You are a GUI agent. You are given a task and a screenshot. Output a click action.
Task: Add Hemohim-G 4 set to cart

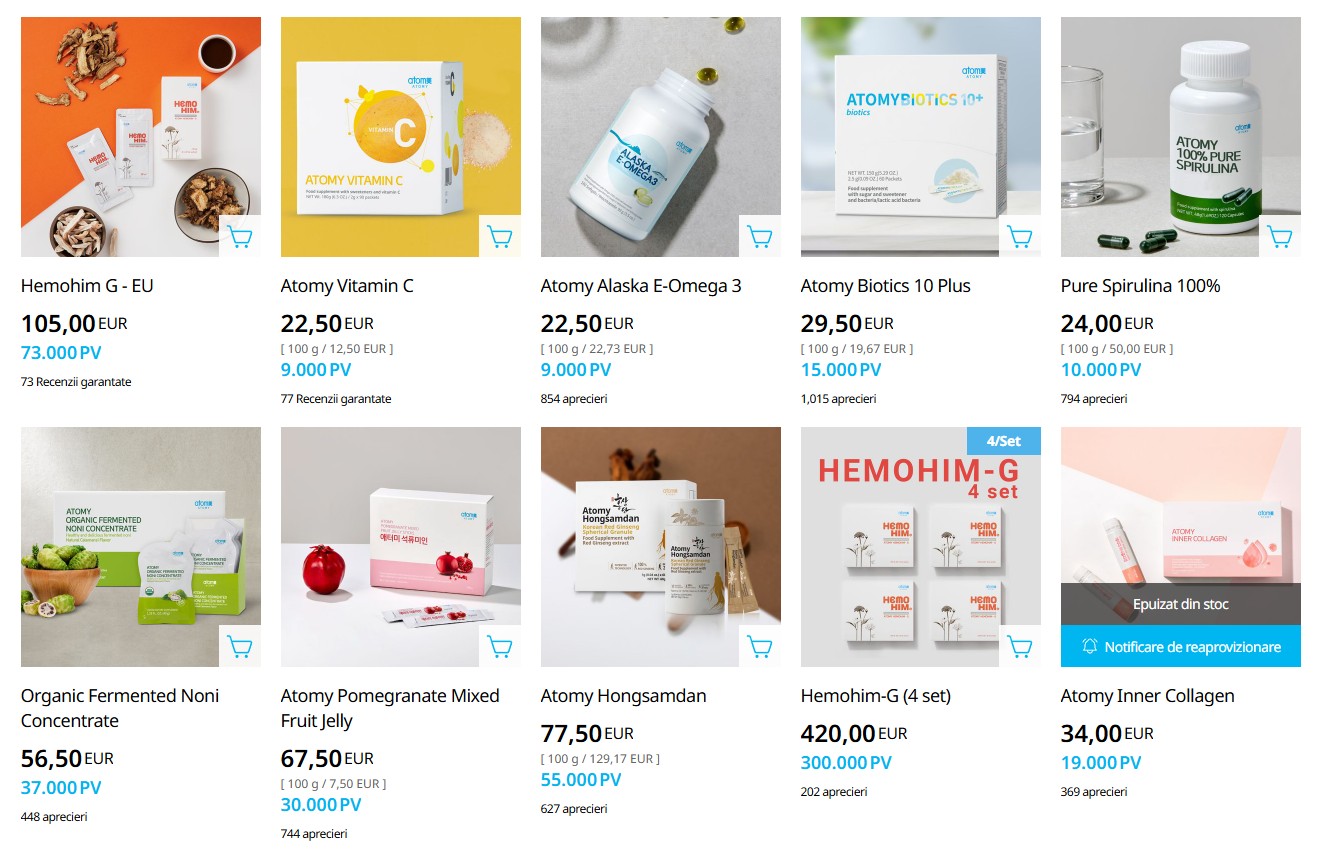coord(1020,647)
